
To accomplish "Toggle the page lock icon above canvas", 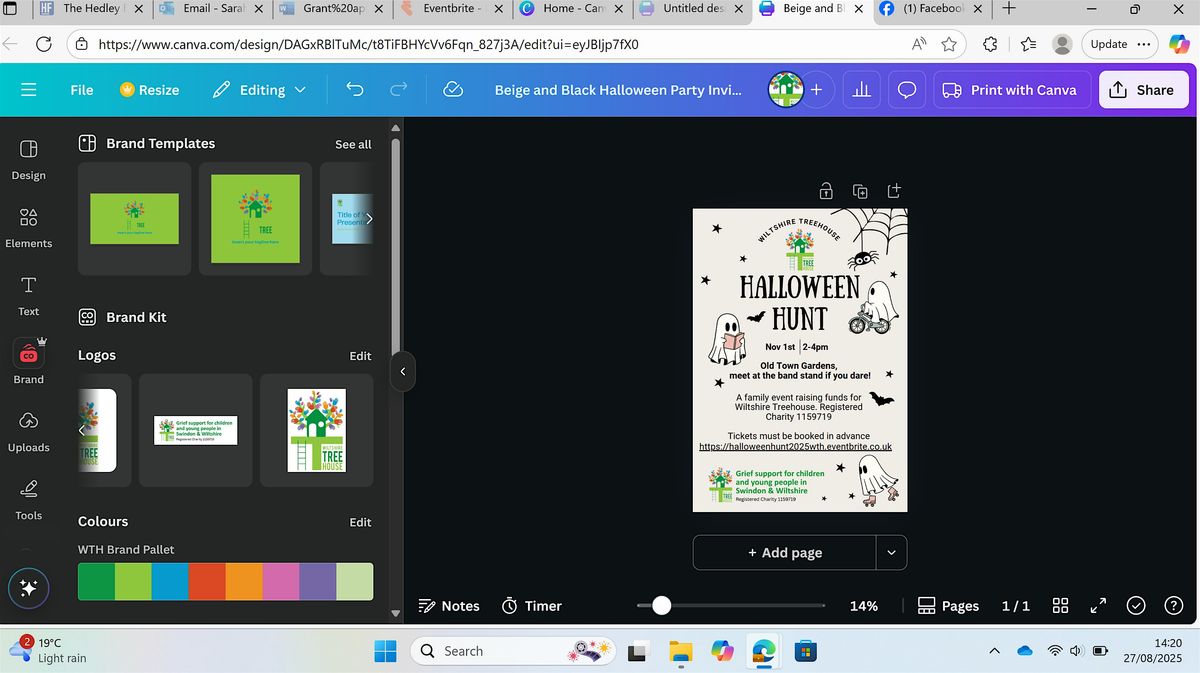I will click(826, 191).
